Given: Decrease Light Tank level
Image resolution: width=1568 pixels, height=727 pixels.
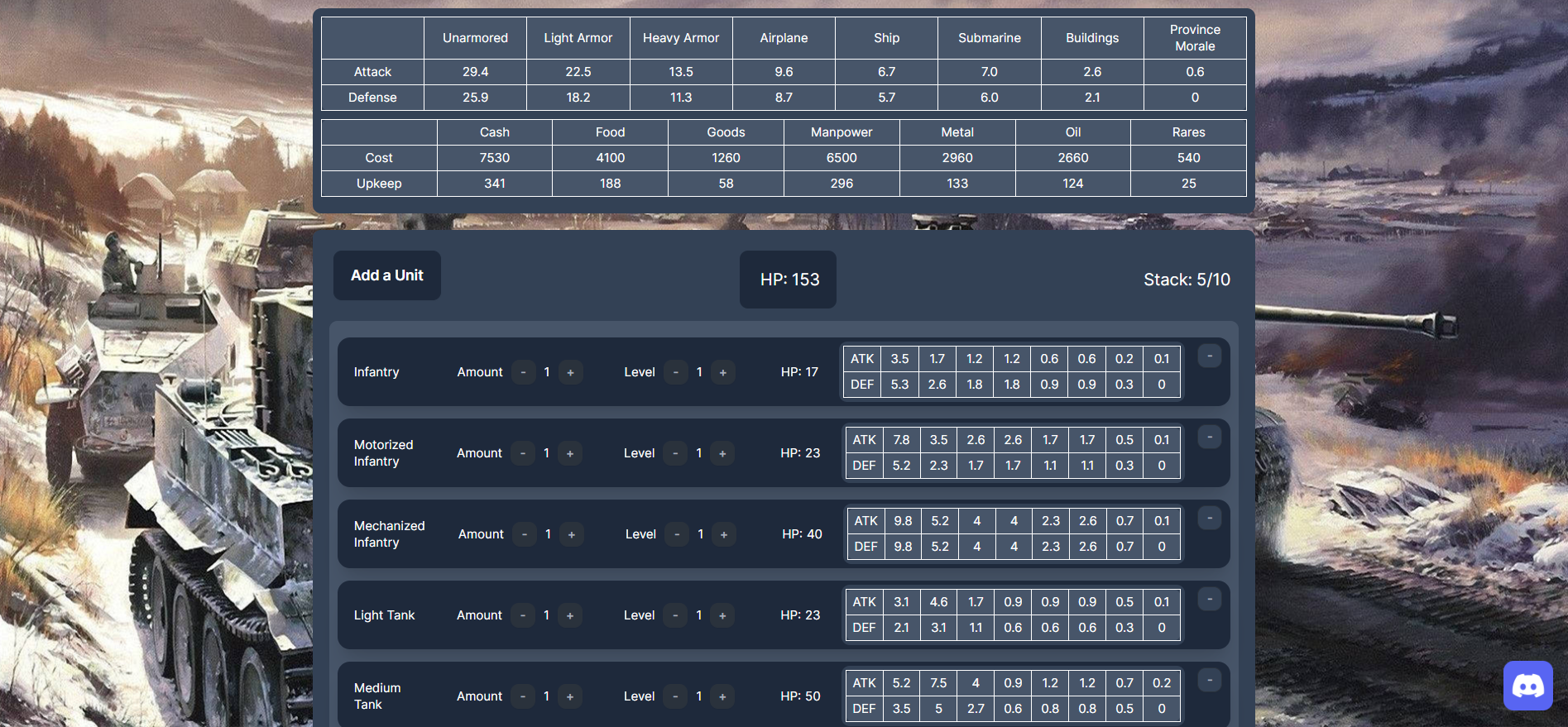Looking at the screenshot, I should click(675, 616).
